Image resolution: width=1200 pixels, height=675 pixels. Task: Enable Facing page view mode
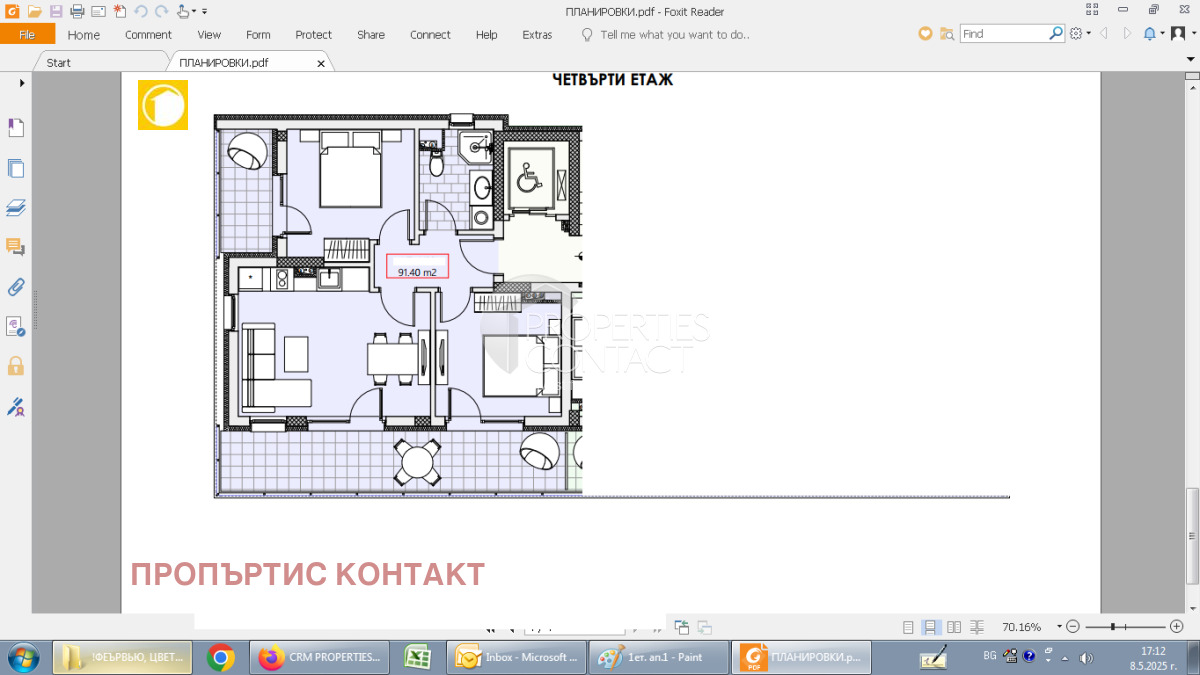click(x=955, y=626)
